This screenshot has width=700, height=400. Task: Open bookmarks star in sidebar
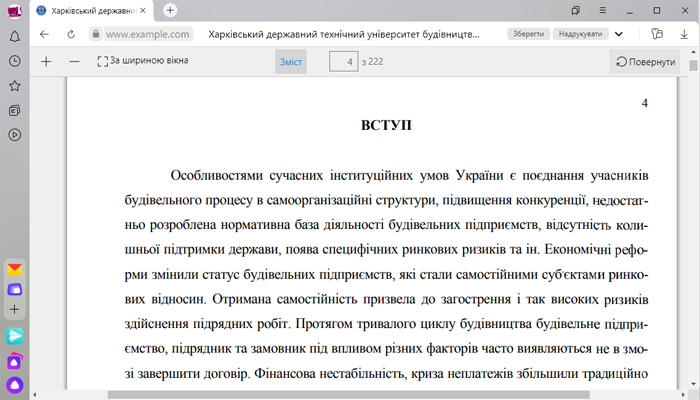pyautogui.click(x=15, y=86)
